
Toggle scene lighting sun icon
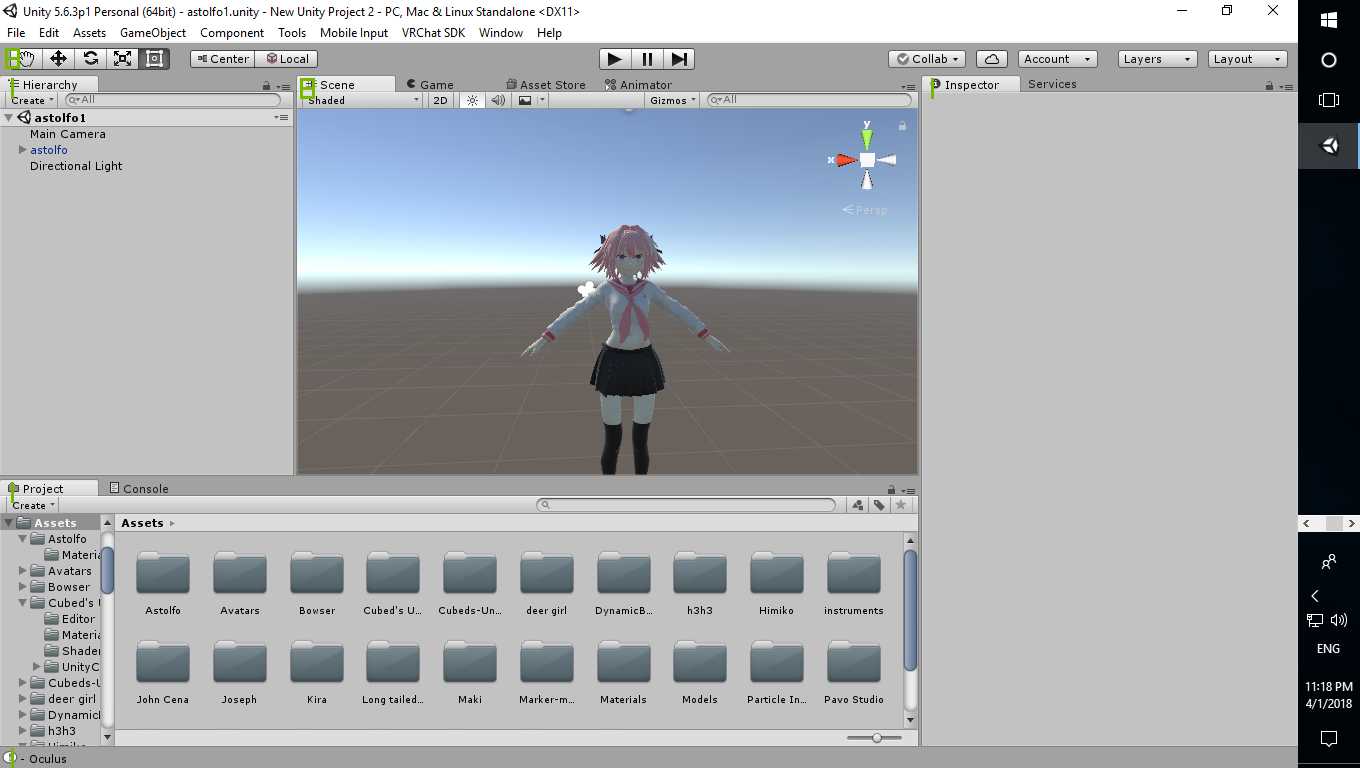(x=472, y=100)
